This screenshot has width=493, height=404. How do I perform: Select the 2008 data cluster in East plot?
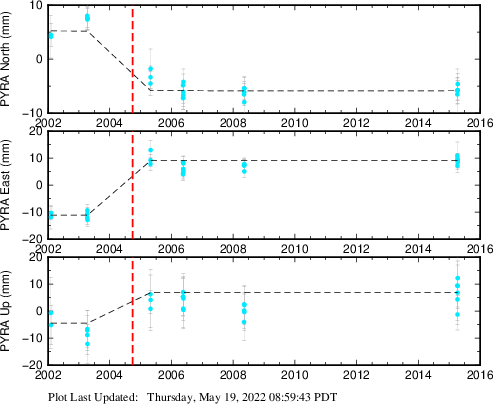pos(244,168)
